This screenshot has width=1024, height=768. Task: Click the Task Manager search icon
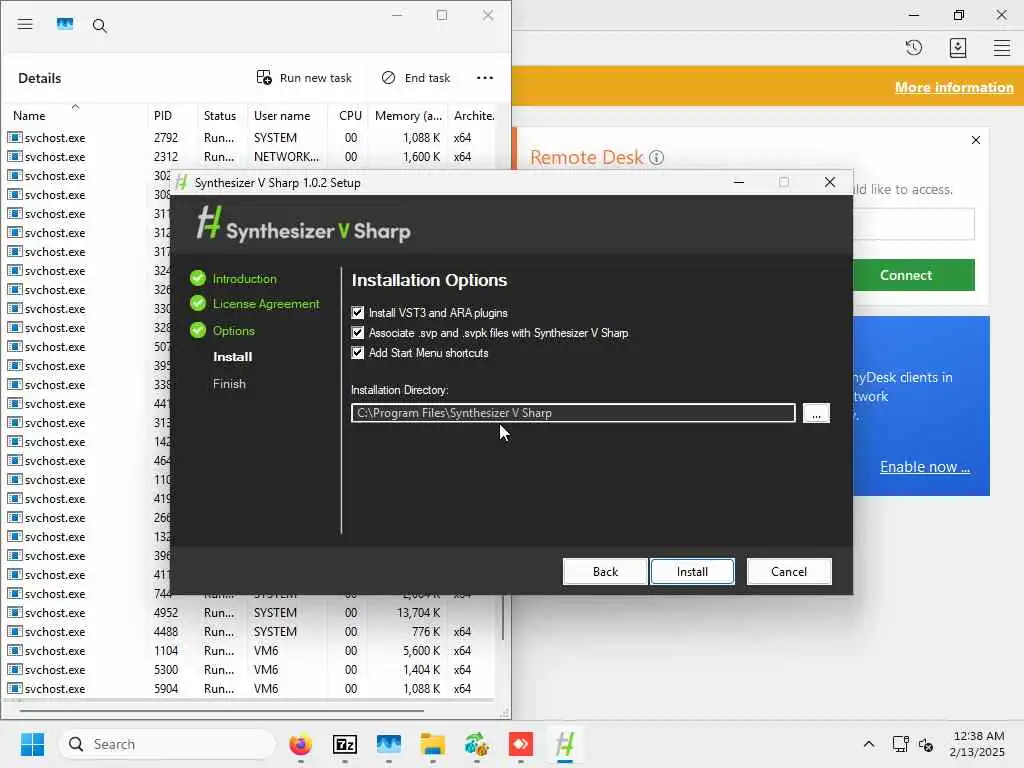99,25
